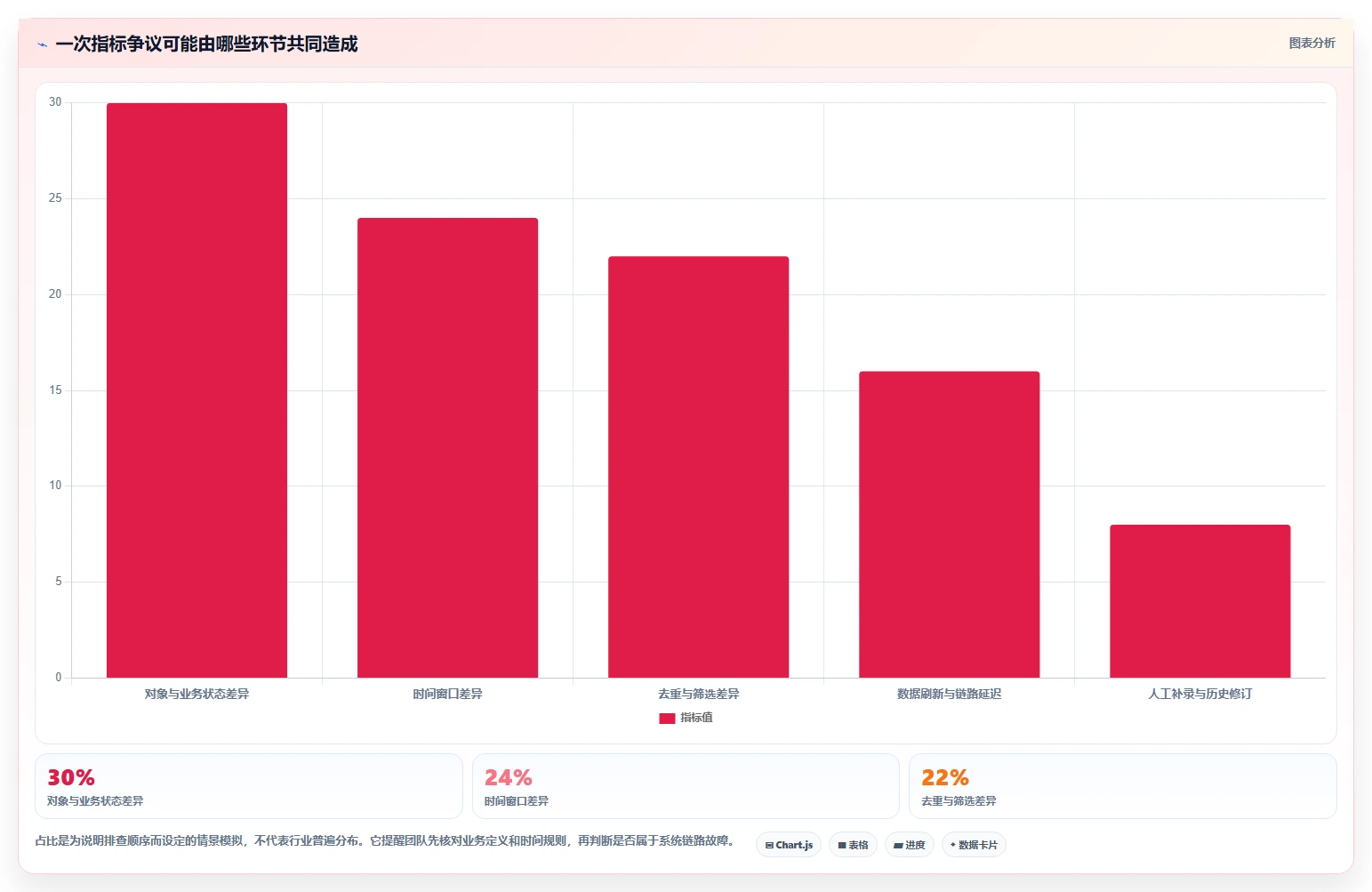Click y-axis tick value 15
Viewport: 1372px width, 892px height.
coord(55,390)
